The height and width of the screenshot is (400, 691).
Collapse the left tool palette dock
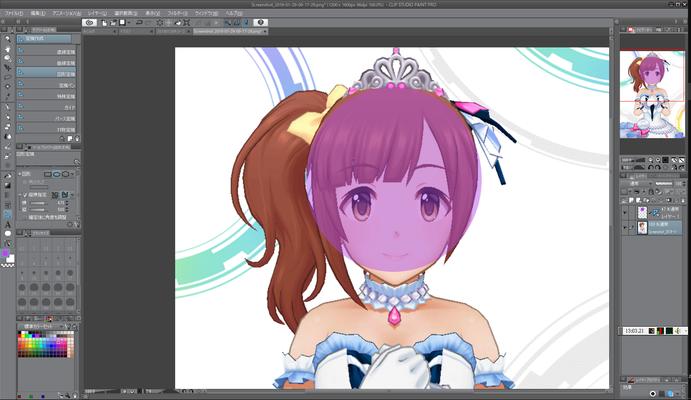(4, 21)
